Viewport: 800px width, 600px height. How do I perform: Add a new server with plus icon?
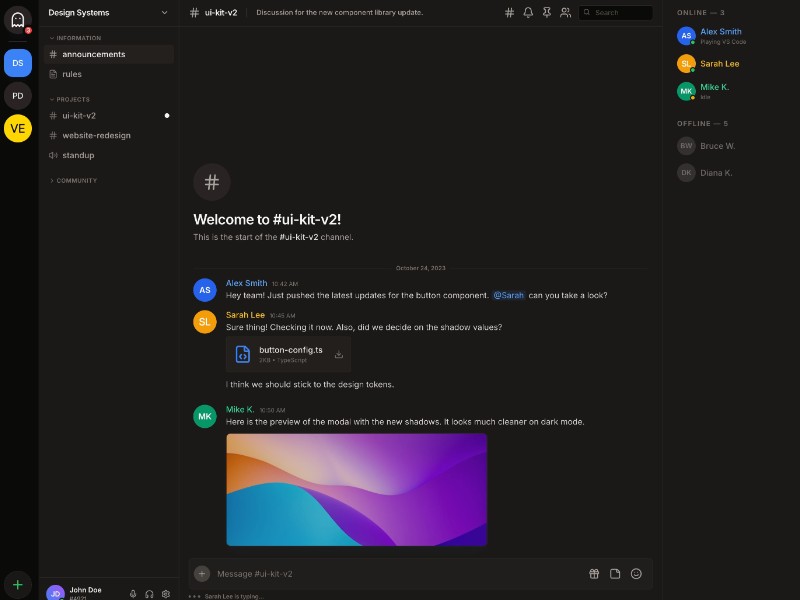pyautogui.click(x=18, y=585)
